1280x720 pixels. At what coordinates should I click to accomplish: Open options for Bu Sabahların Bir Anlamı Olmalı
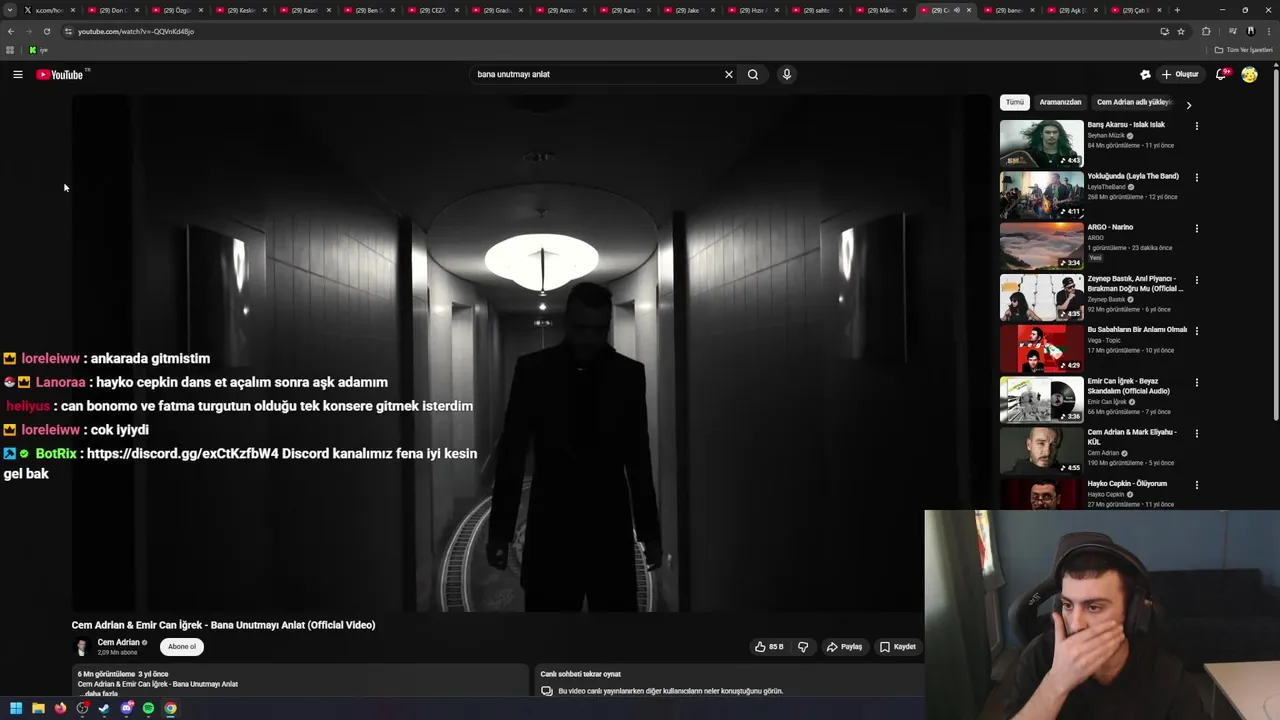pos(1196,331)
